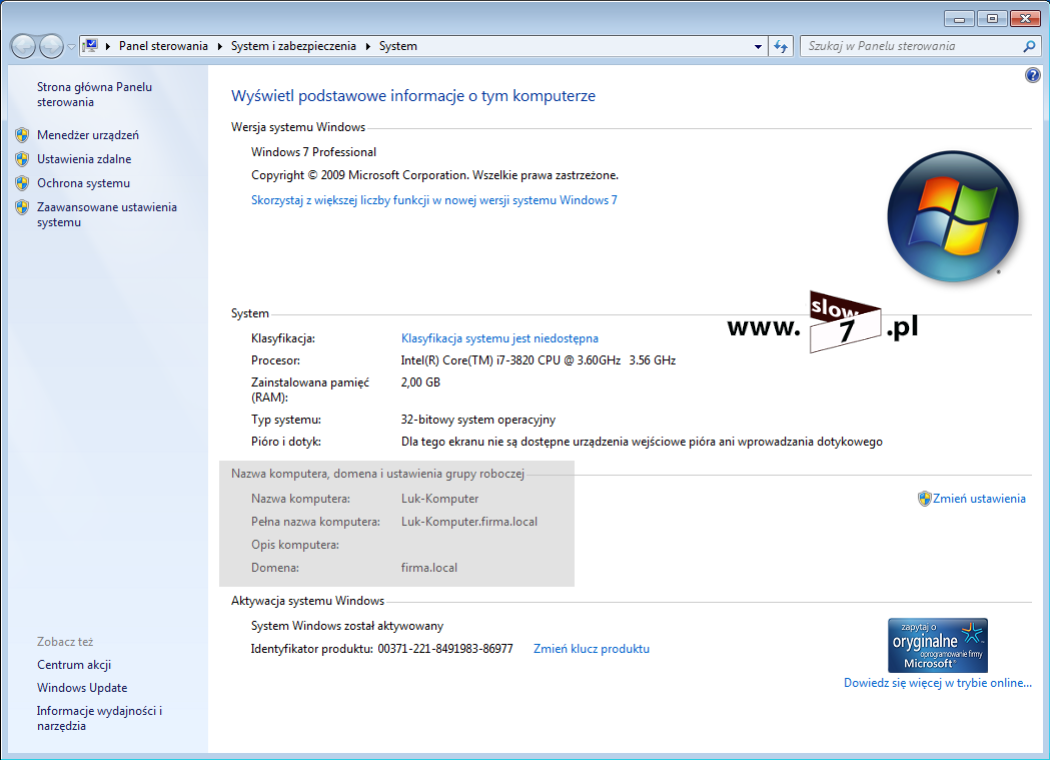Screen dimensions: 1050x760
Task: Click the shield icon beside Ochrona systemu
Action: pos(22,183)
